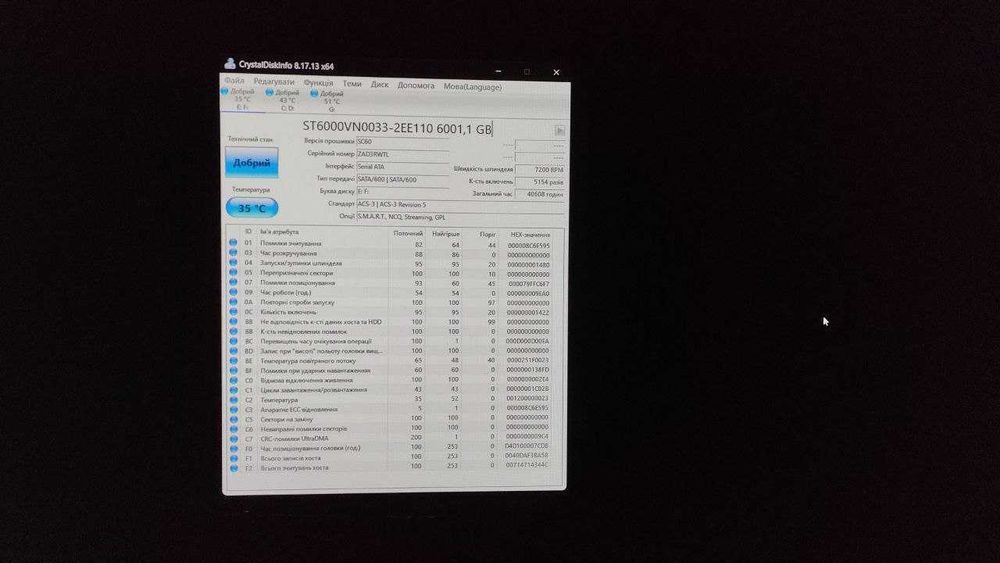Click the next disk arrow button

559,131
